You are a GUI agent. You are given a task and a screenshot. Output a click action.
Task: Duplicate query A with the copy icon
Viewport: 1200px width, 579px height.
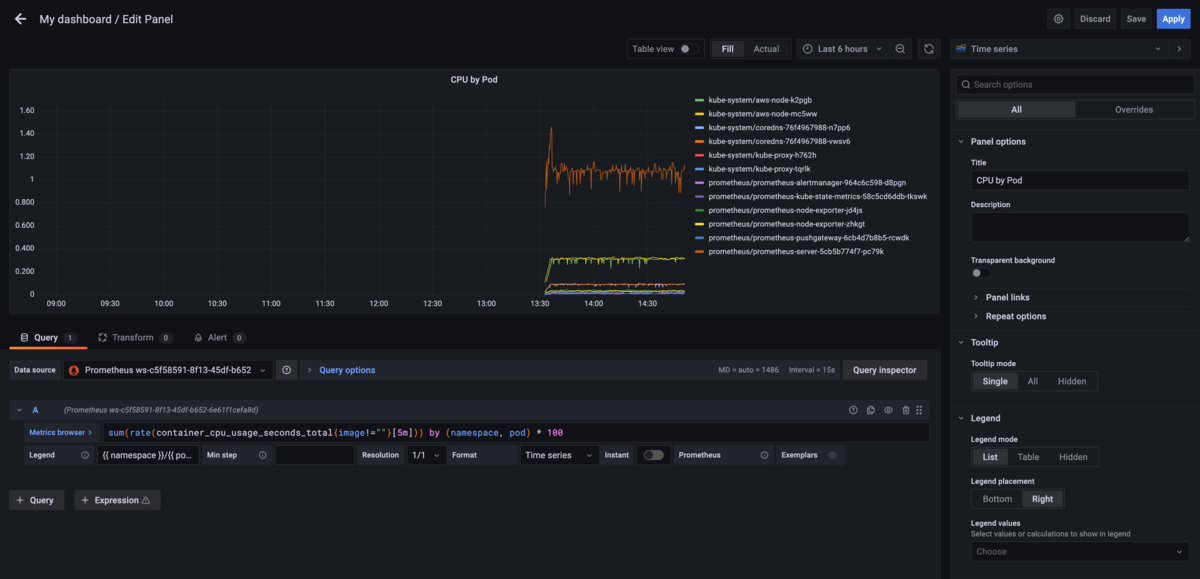[871, 410]
